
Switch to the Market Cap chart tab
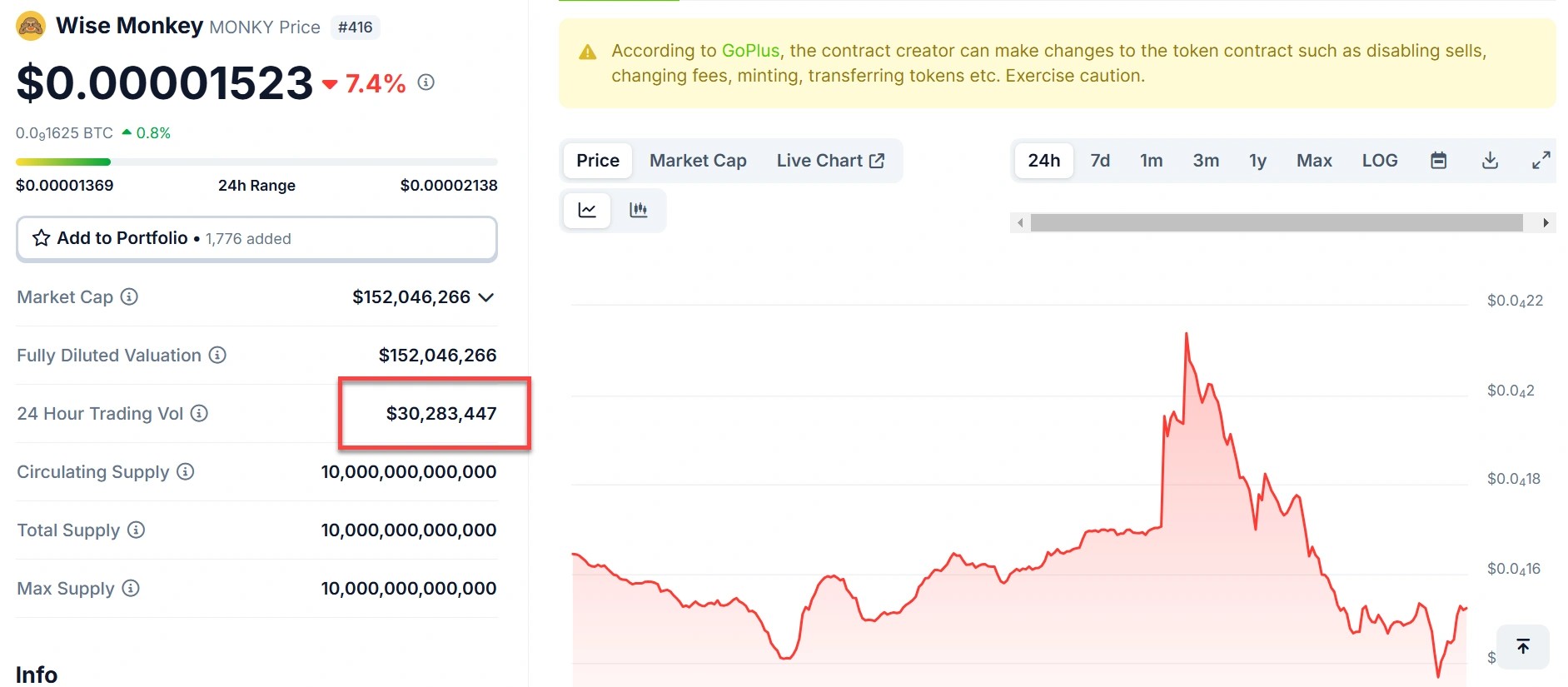697,161
